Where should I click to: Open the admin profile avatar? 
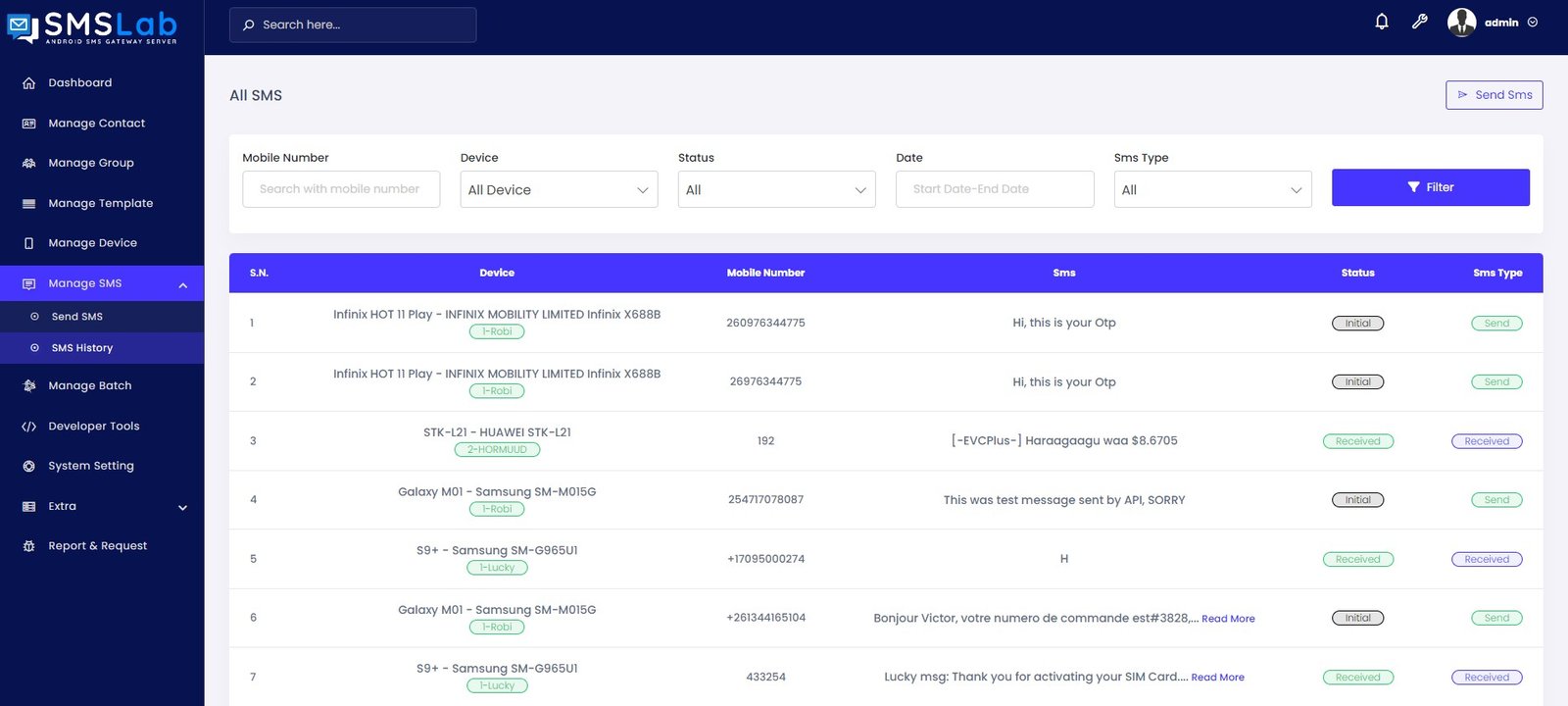pos(1461,22)
